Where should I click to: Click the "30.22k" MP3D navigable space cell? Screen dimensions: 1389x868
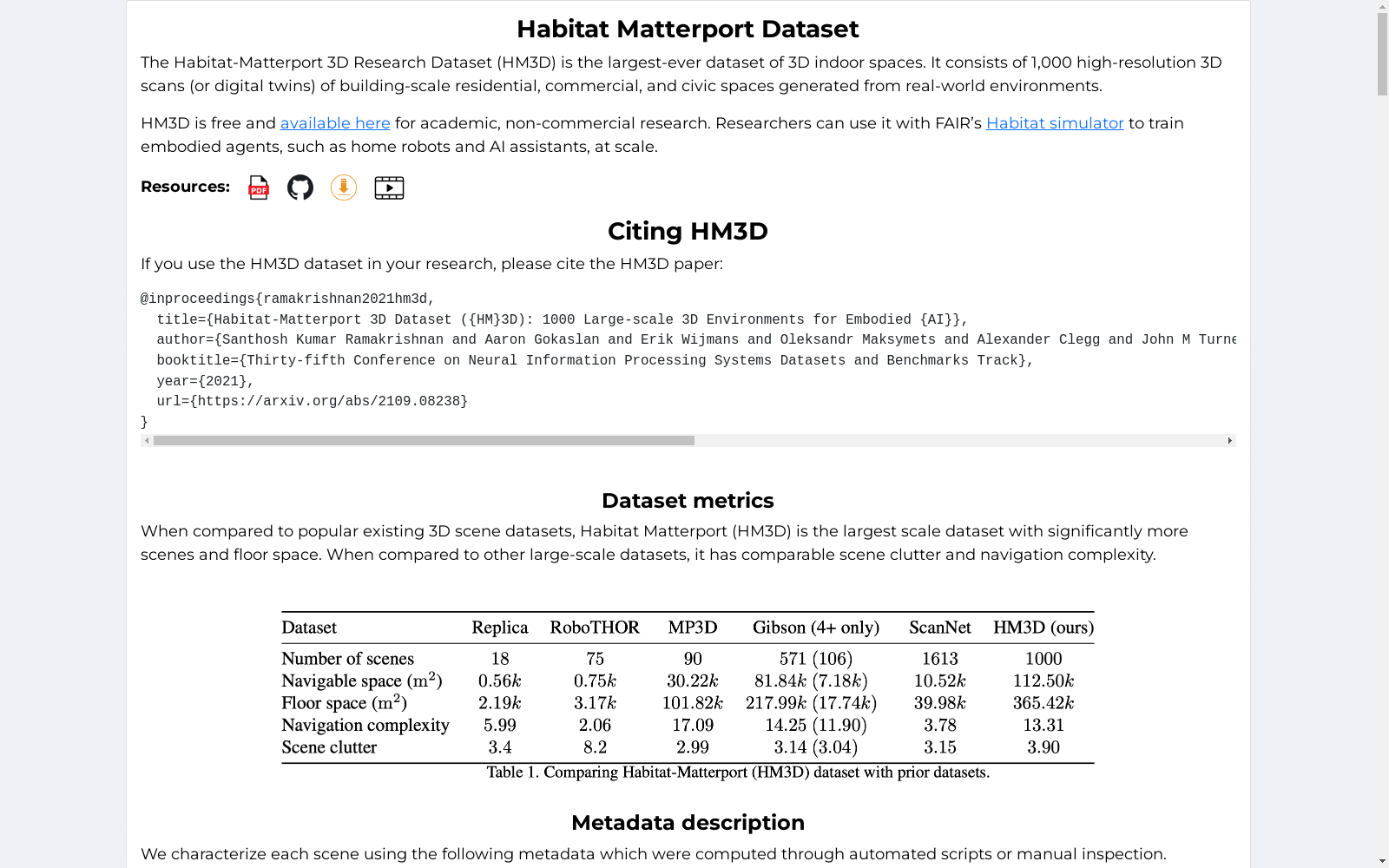coord(693,681)
